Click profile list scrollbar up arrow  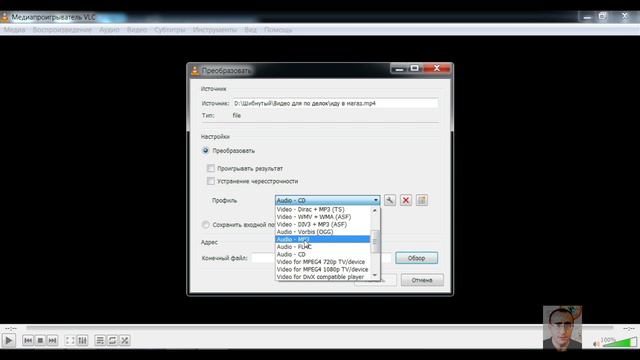tap(375, 210)
